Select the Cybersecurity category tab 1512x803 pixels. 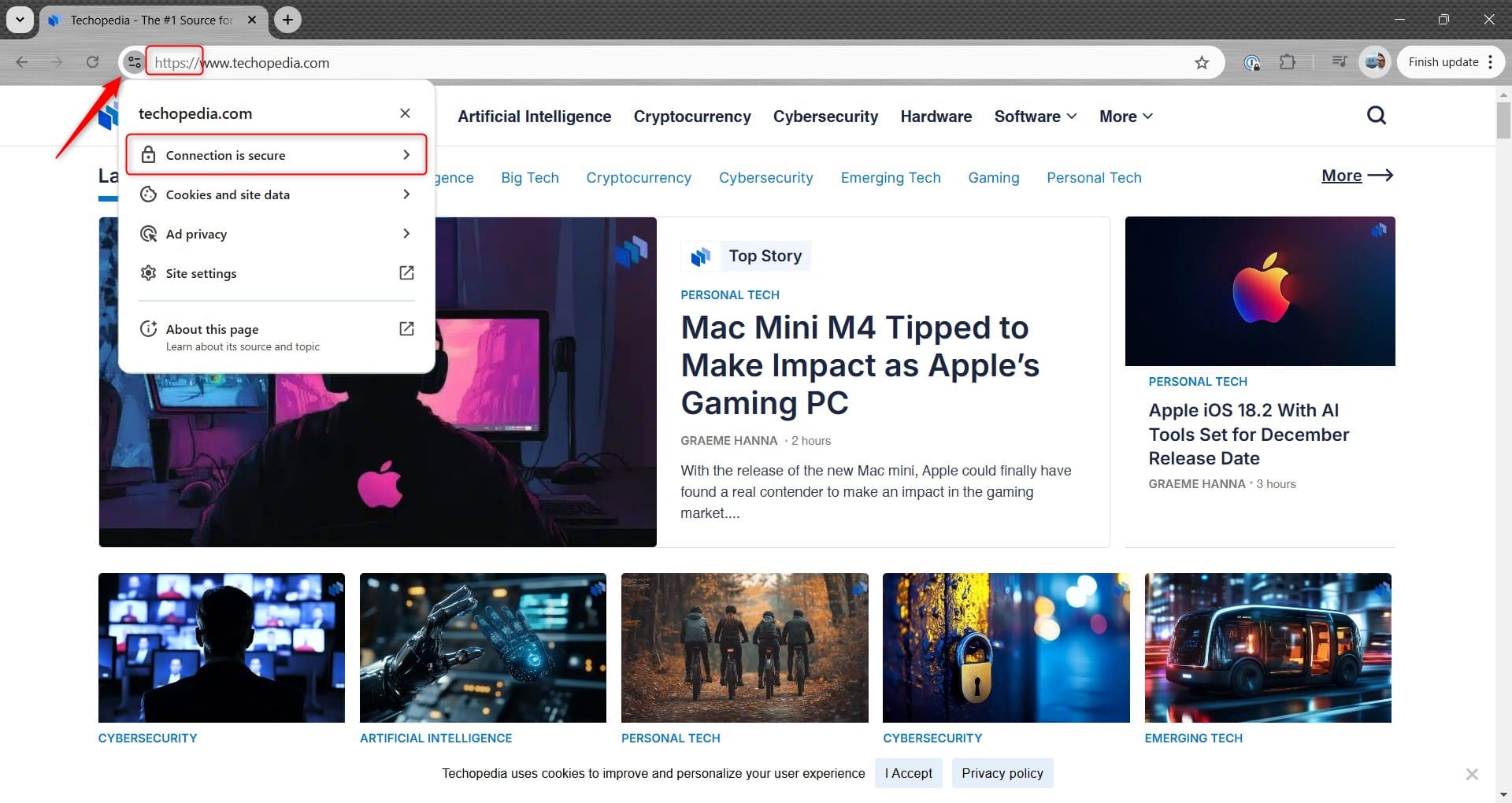pos(765,178)
